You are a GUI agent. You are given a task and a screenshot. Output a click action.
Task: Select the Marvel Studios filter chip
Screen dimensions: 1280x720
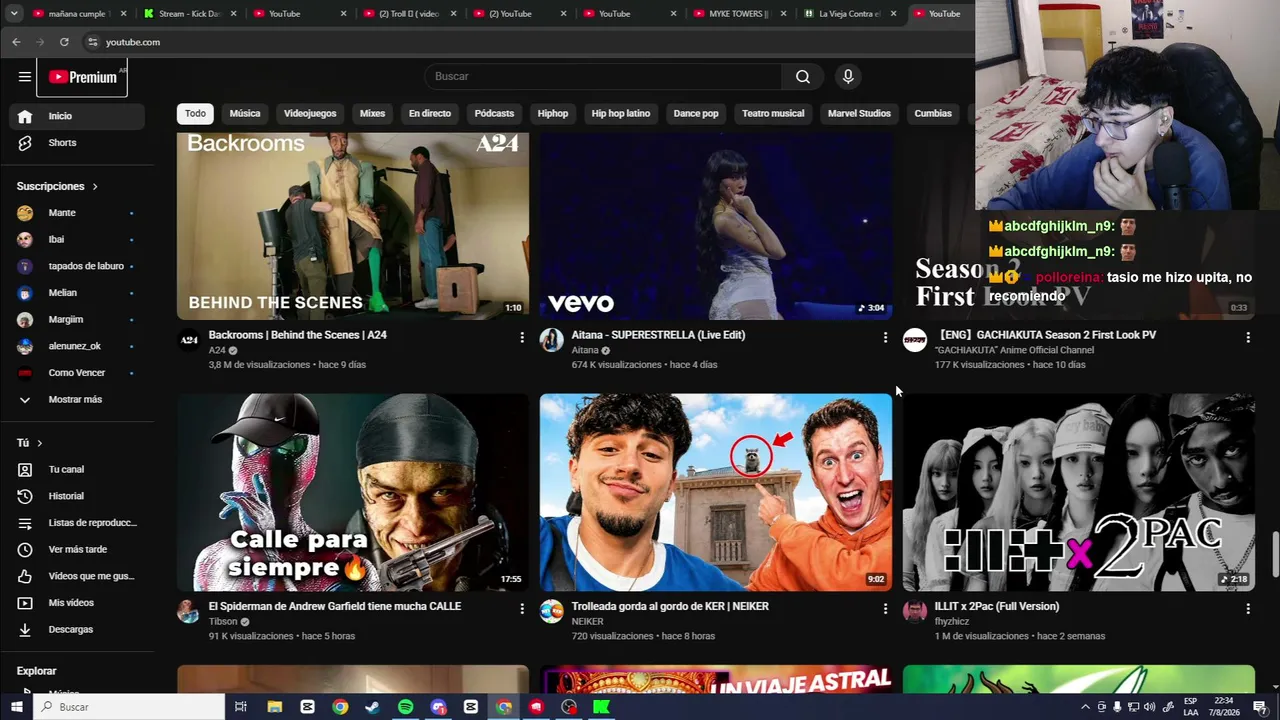pyautogui.click(x=859, y=113)
